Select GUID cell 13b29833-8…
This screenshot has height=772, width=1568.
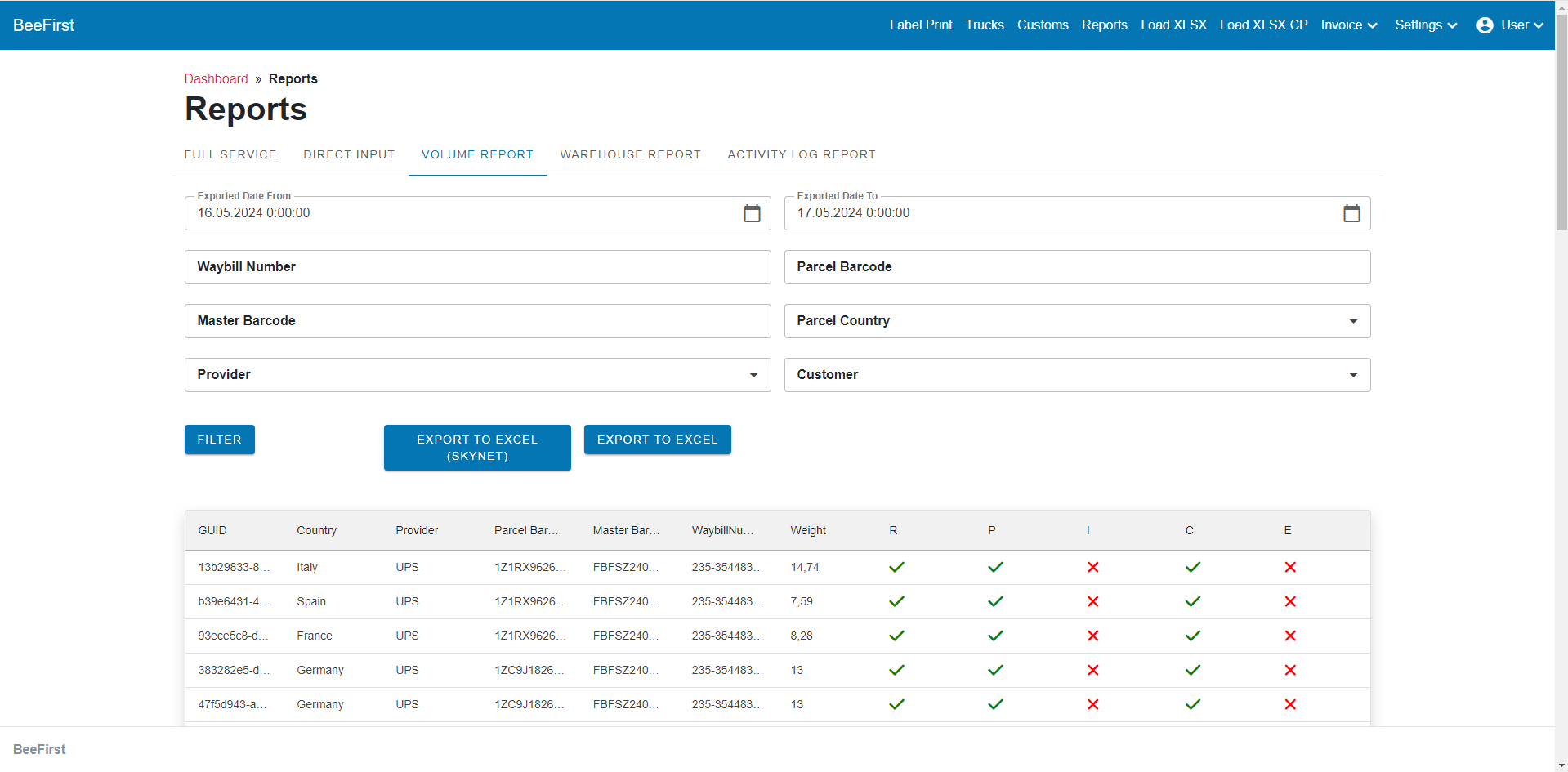coord(234,567)
